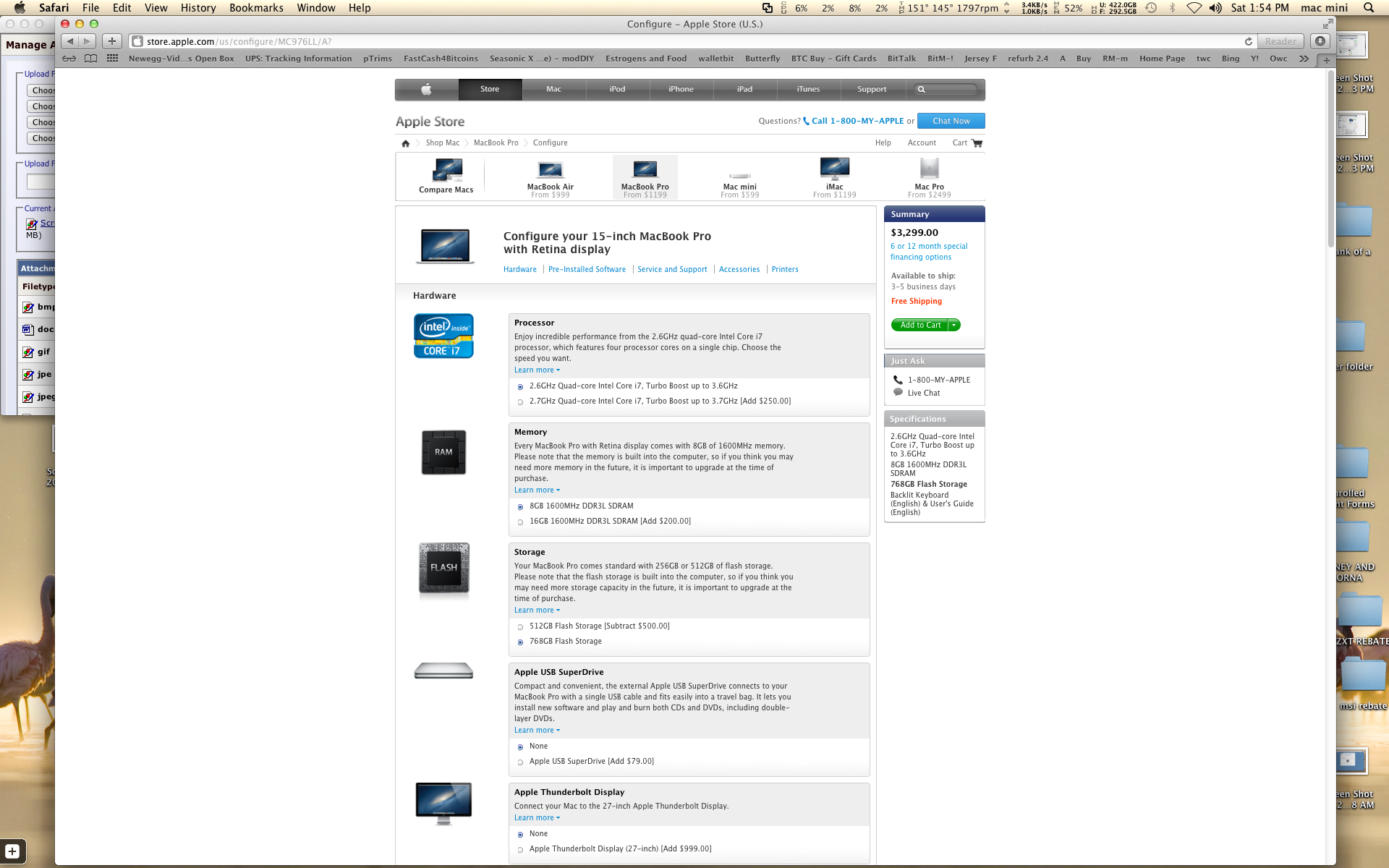The height and width of the screenshot is (868, 1389).
Task: Click the volume icon in menu bar
Action: coord(1215,8)
